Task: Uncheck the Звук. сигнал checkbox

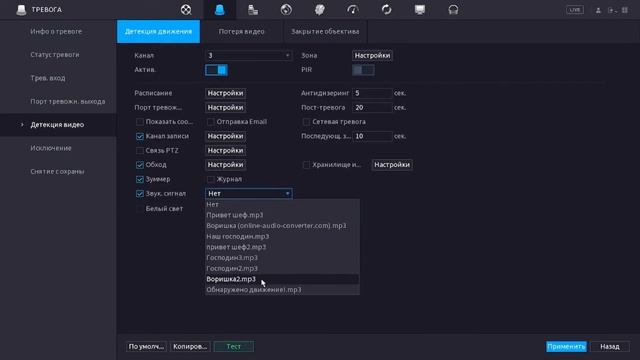Action: click(x=140, y=193)
